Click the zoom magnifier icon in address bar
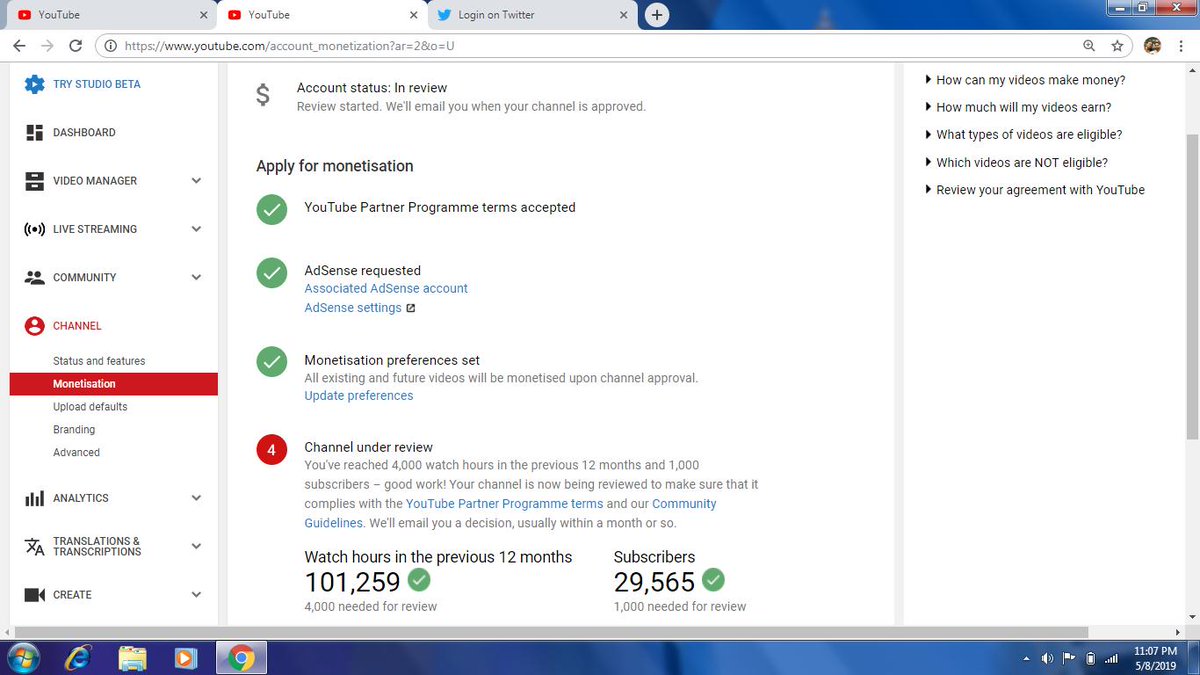1200x675 pixels. (x=1089, y=45)
